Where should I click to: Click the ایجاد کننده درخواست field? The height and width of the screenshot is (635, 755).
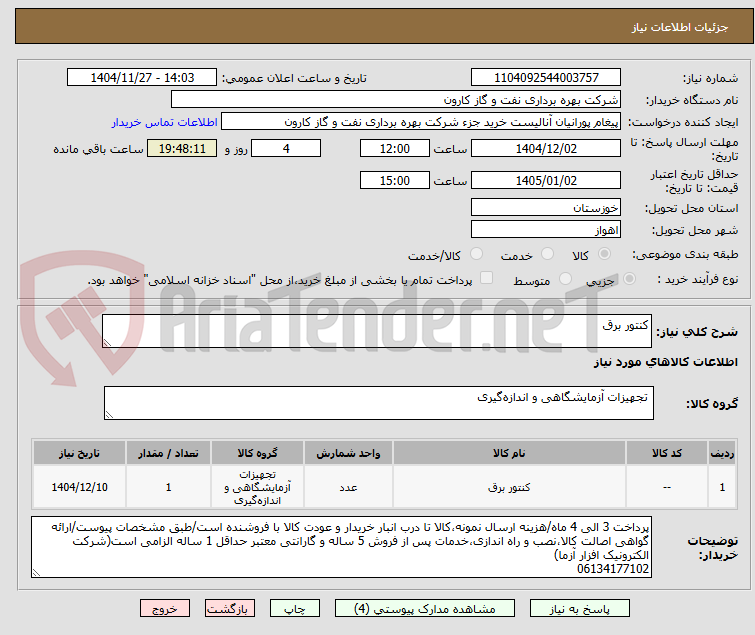tap(420, 122)
